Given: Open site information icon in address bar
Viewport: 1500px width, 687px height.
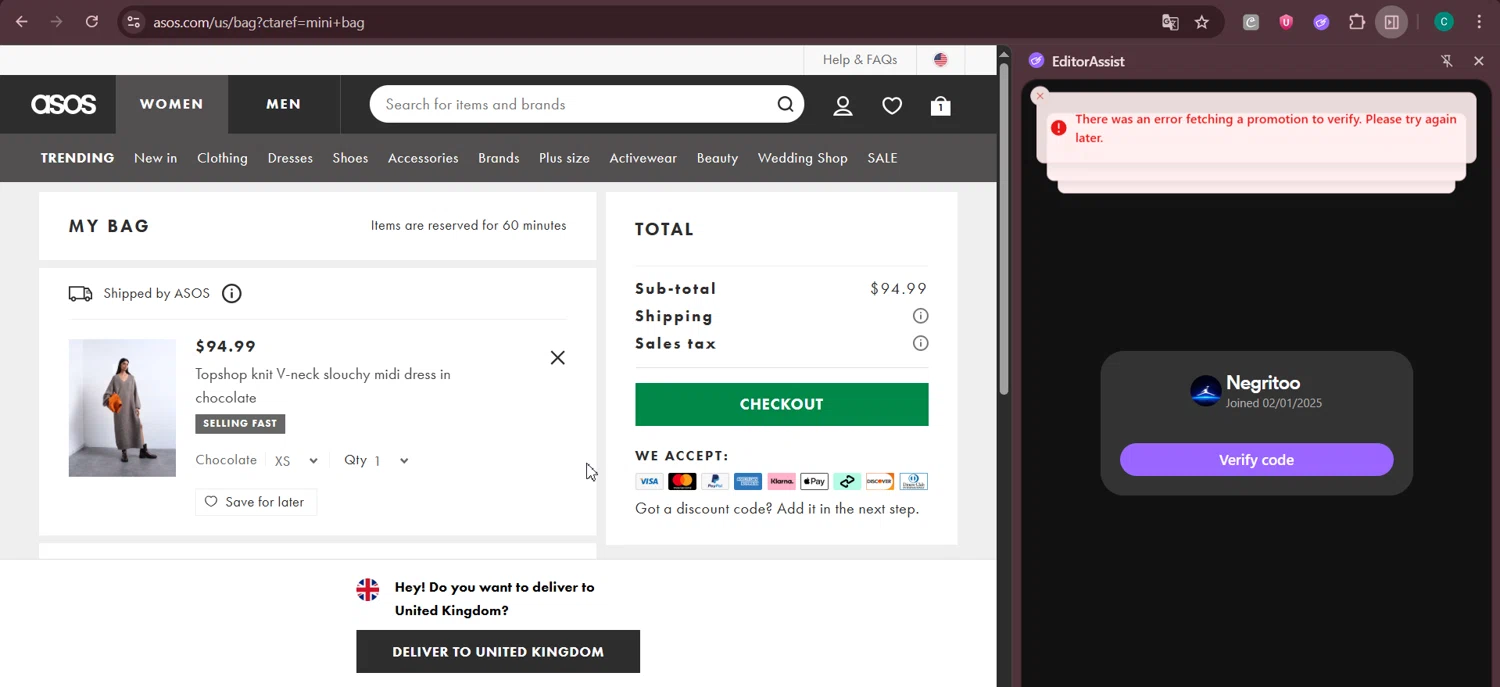Looking at the screenshot, I should (x=133, y=22).
